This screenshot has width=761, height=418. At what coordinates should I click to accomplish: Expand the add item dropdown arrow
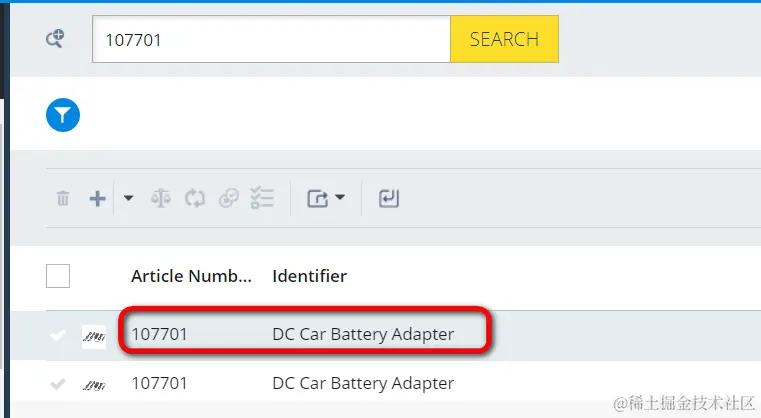[x=128, y=198]
